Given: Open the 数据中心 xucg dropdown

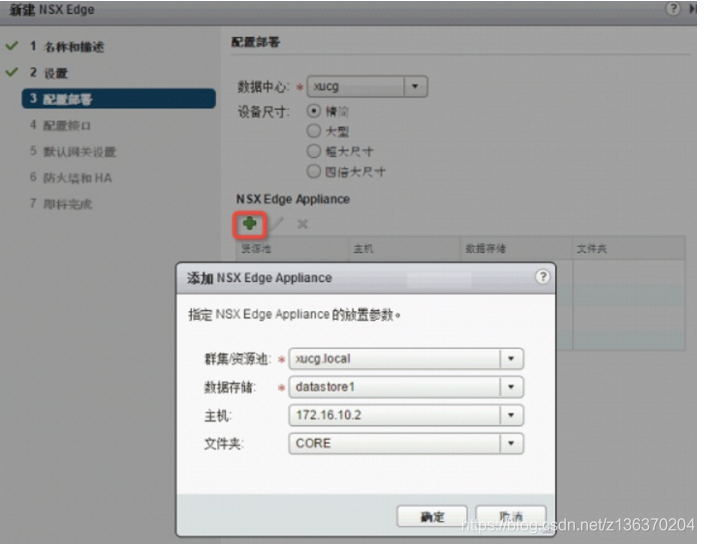Looking at the screenshot, I should coord(415,86).
